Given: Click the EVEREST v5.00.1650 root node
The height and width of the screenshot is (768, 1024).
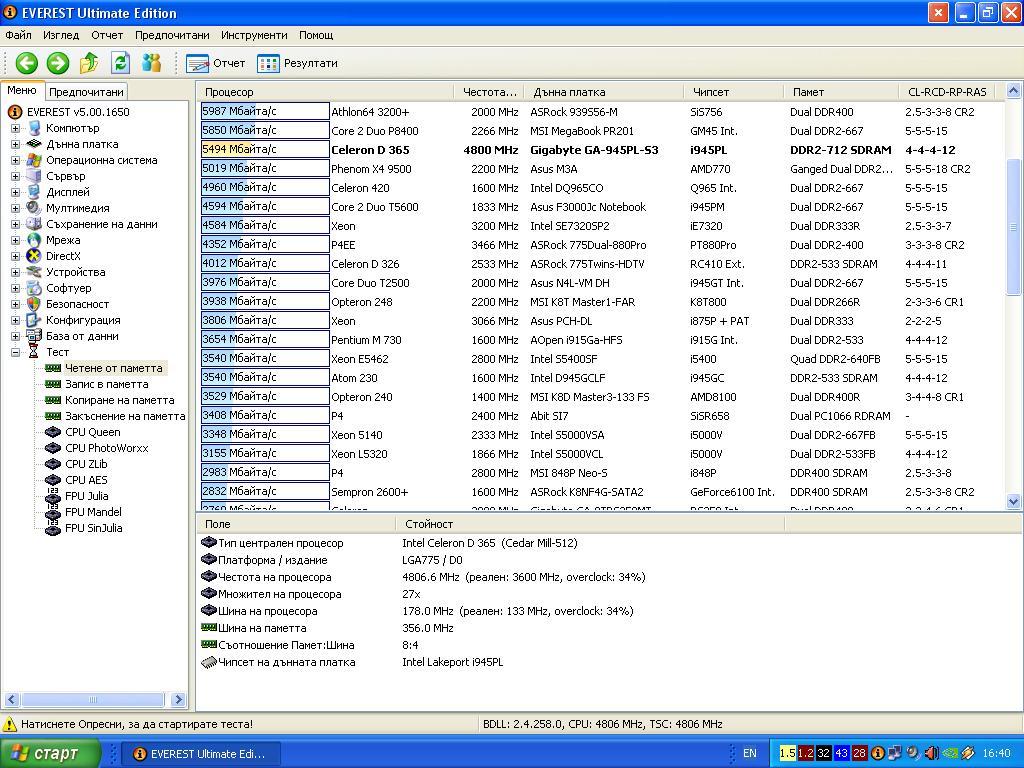Looking at the screenshot, I should (78, 112).
